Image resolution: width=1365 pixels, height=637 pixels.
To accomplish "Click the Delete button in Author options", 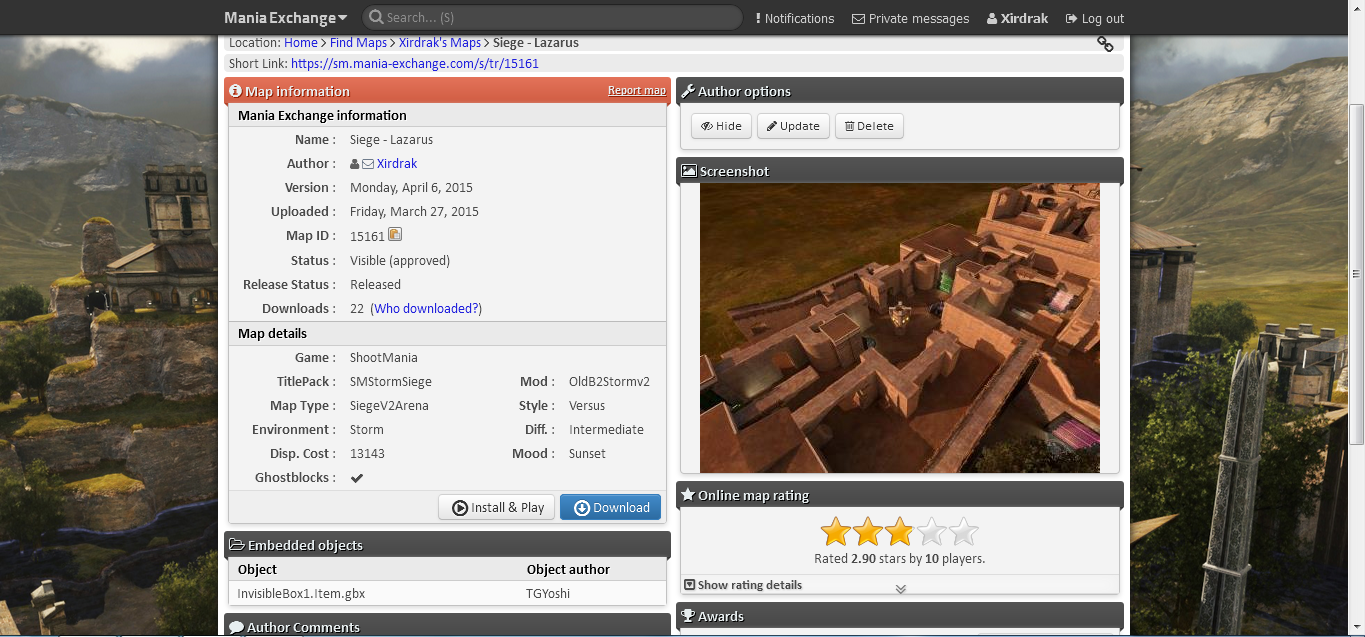I will pos(869,126).
